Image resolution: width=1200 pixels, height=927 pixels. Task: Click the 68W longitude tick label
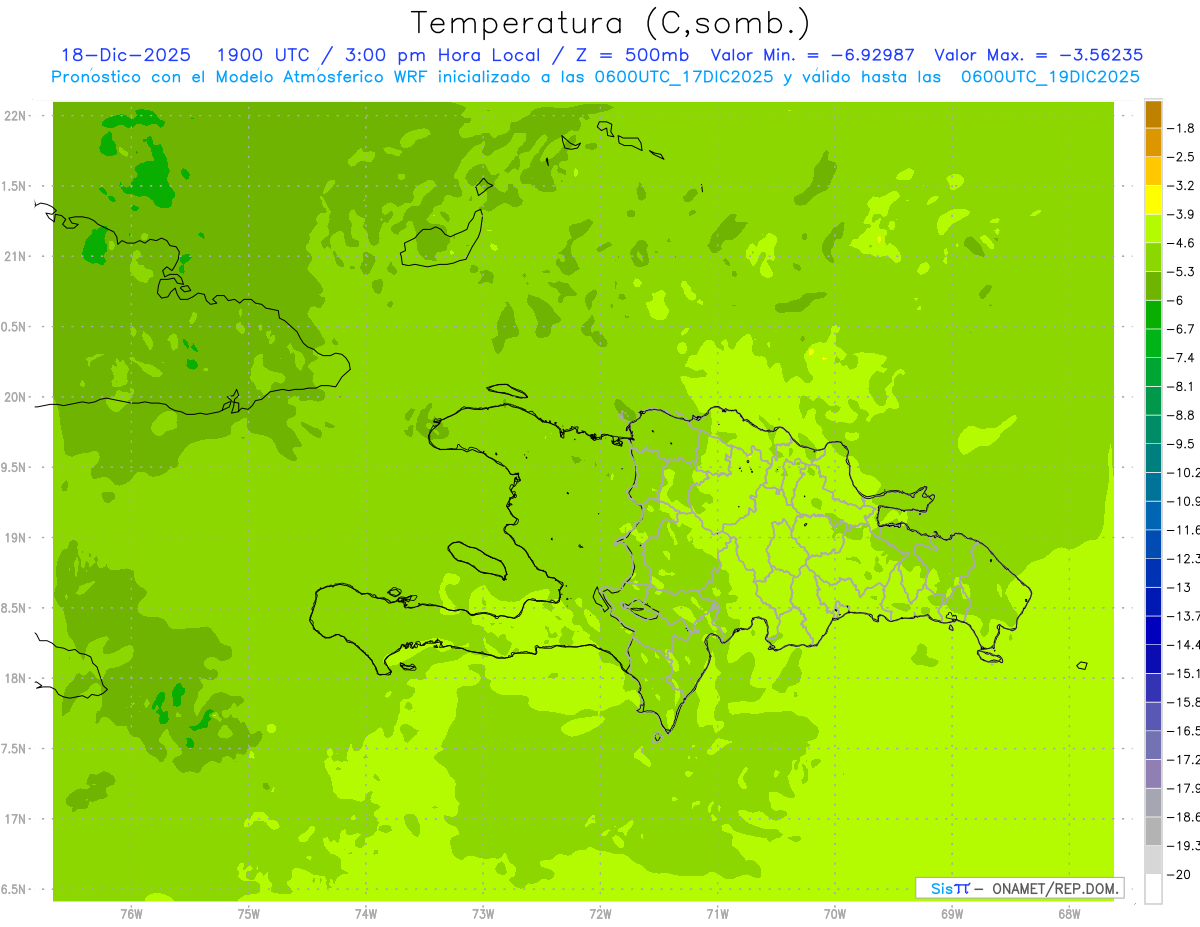point(1069,913)
